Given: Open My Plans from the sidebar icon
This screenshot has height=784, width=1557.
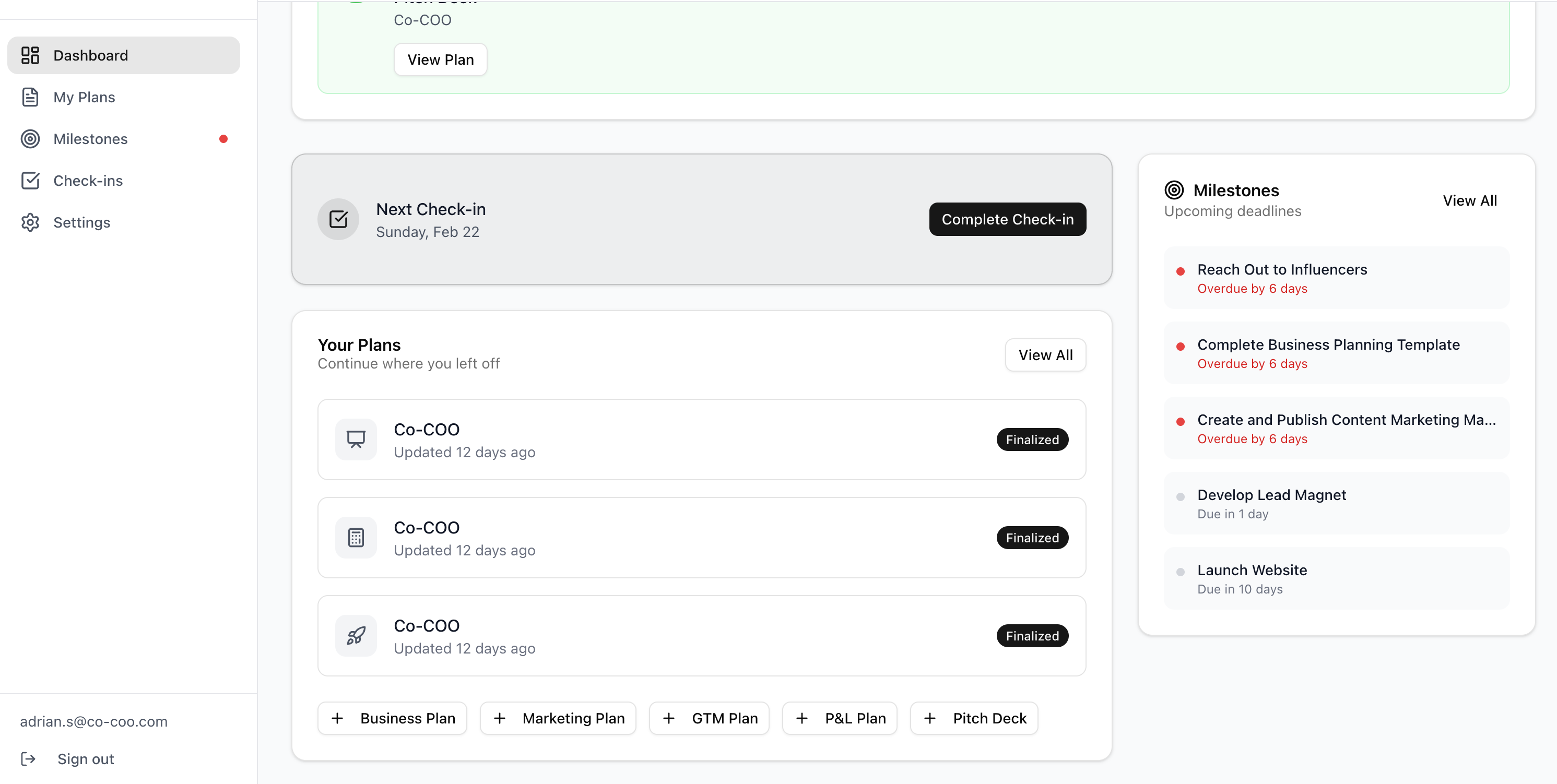Looking at the screenshot, I should (31, 97).
